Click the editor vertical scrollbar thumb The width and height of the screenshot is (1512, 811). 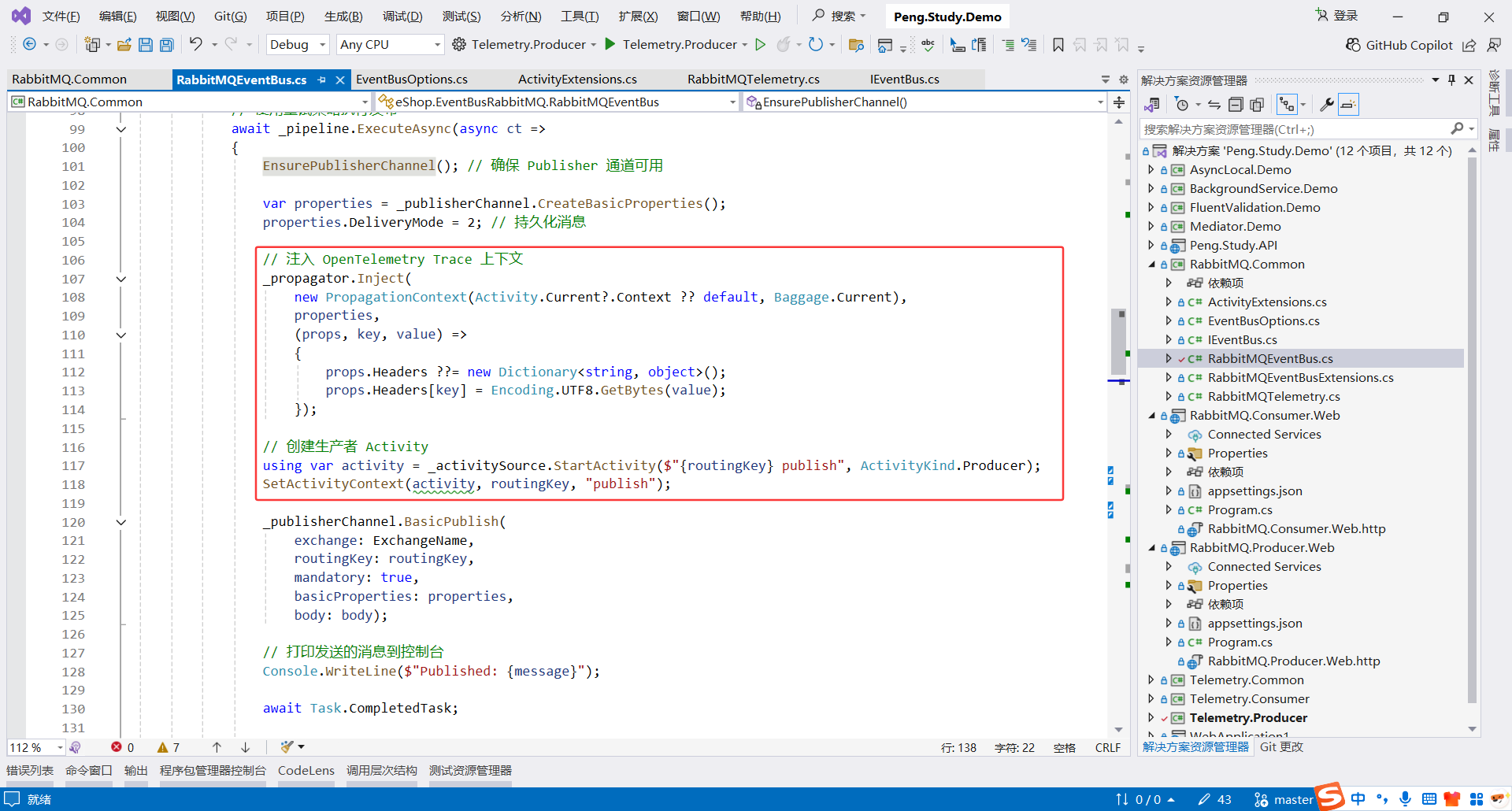coord(1119,342)
